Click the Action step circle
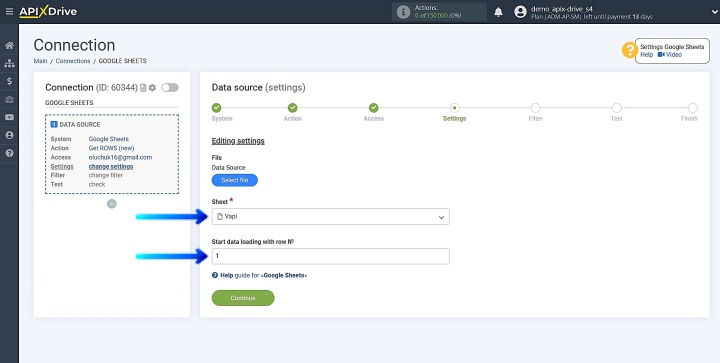 click(292, 108)
